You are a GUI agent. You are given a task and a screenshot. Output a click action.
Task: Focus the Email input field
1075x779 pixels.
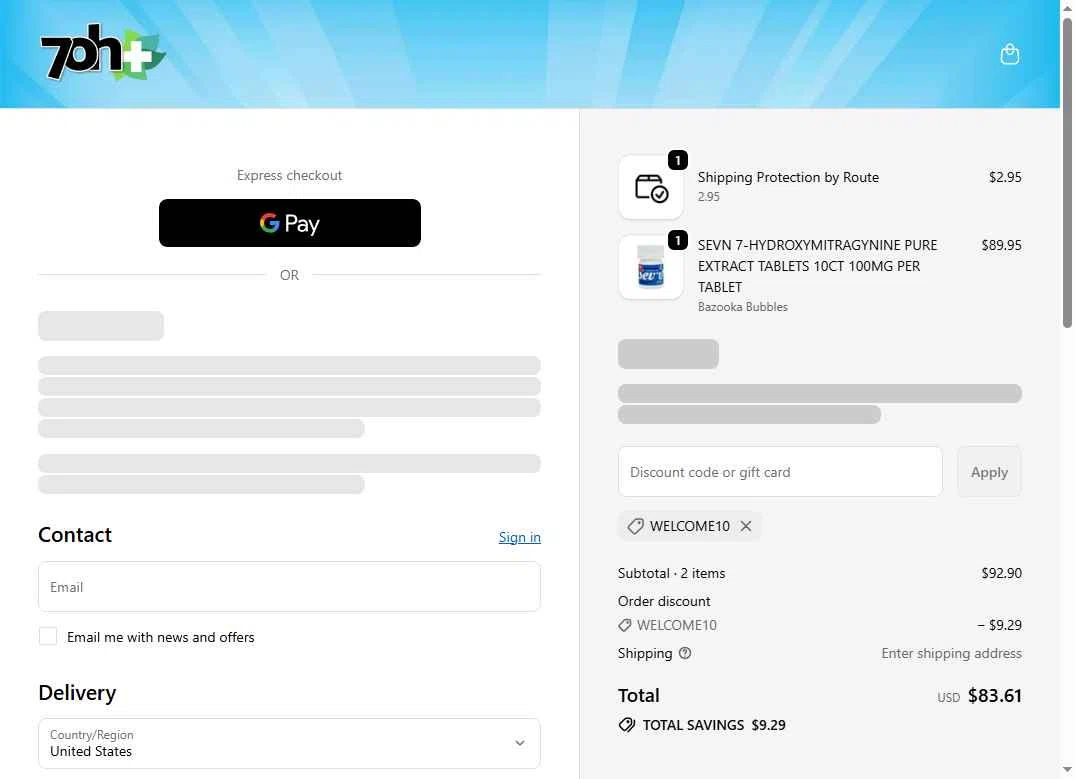tap(289, 587)
